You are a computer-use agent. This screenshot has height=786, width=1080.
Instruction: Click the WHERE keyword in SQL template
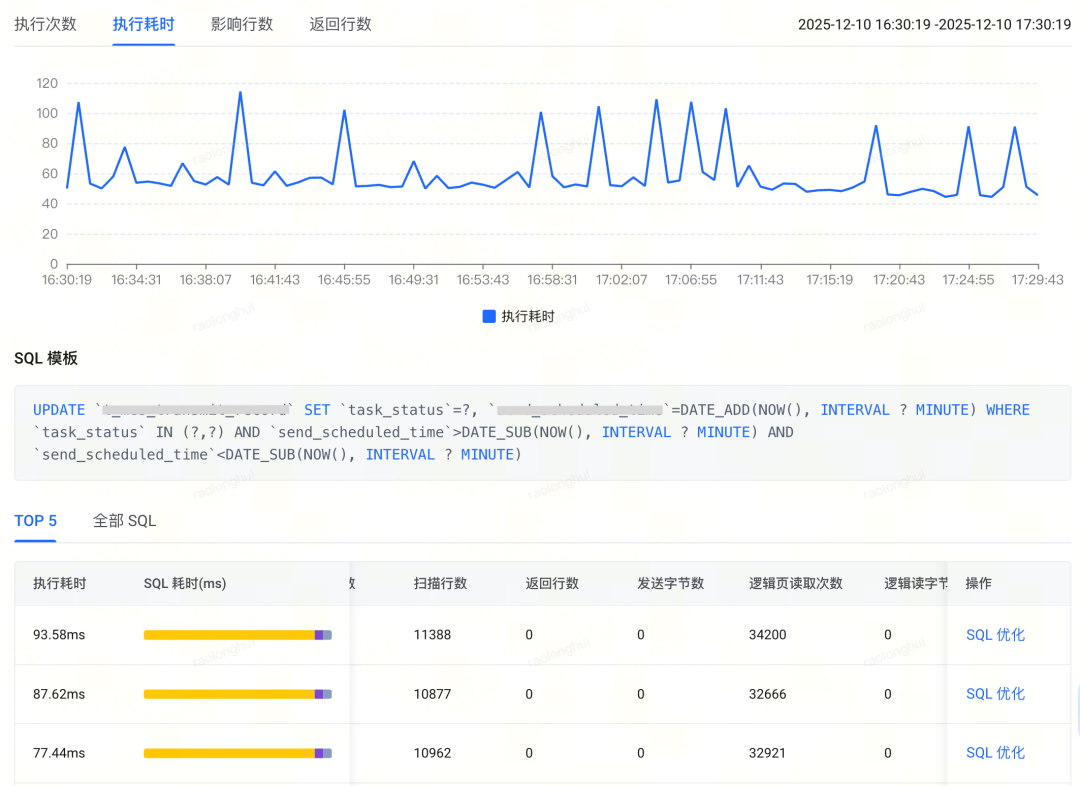[1008, 410]
